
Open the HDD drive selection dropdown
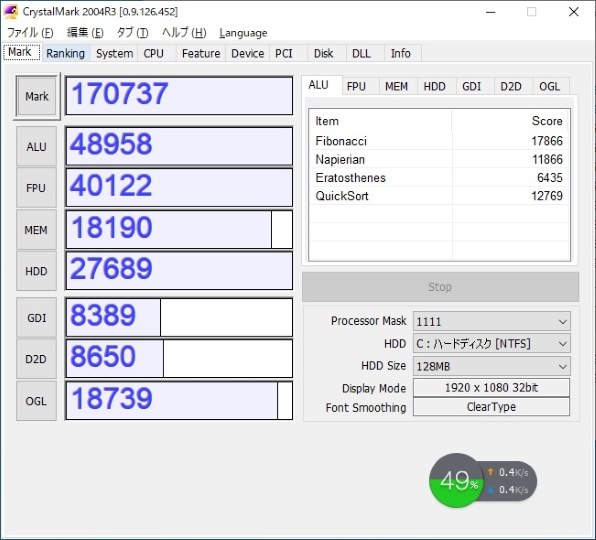pyautogui.click(x=491, y=344)
